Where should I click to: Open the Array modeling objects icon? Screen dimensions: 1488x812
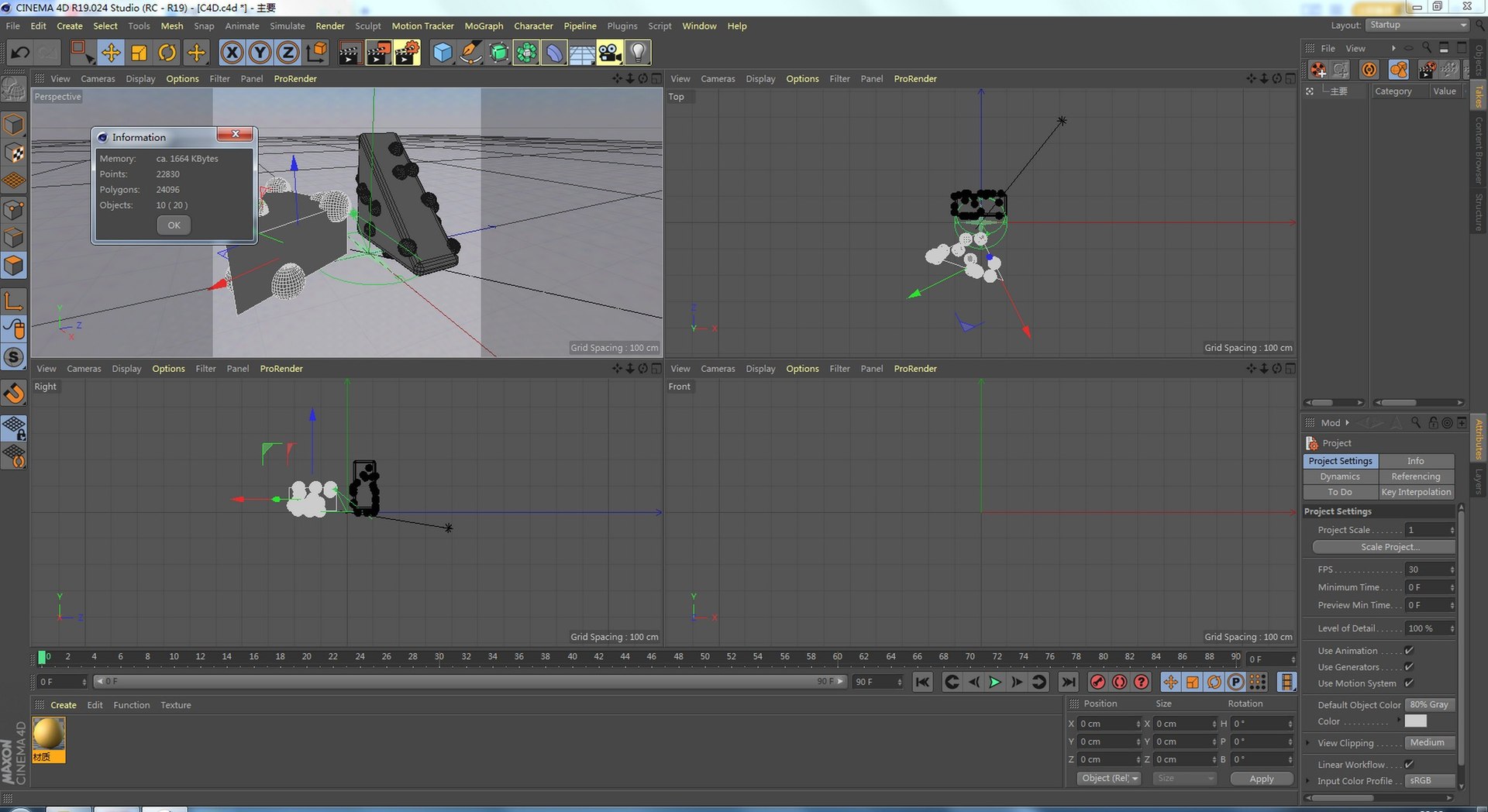526,53
